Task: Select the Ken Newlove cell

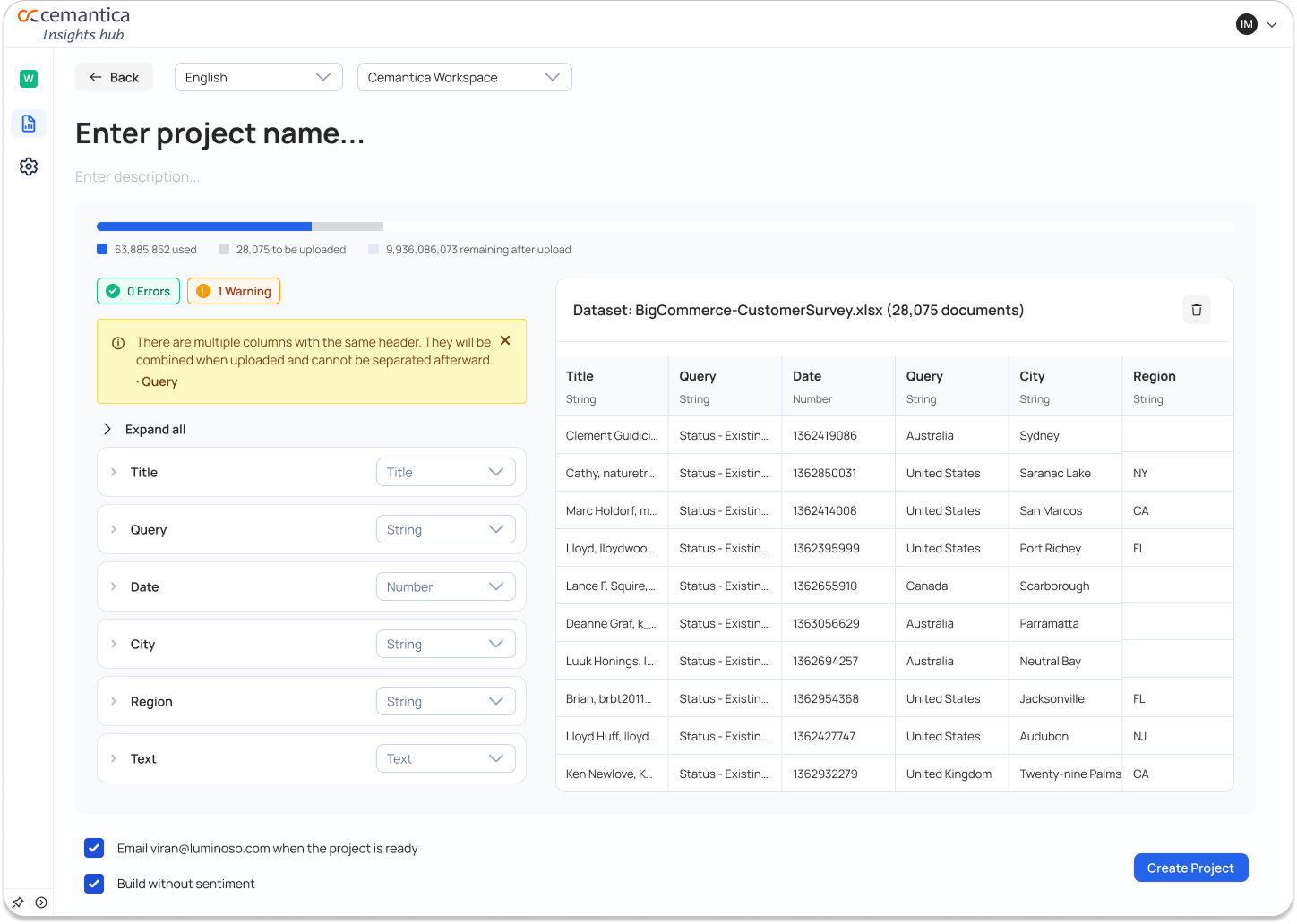Action: tap(612, 774)
